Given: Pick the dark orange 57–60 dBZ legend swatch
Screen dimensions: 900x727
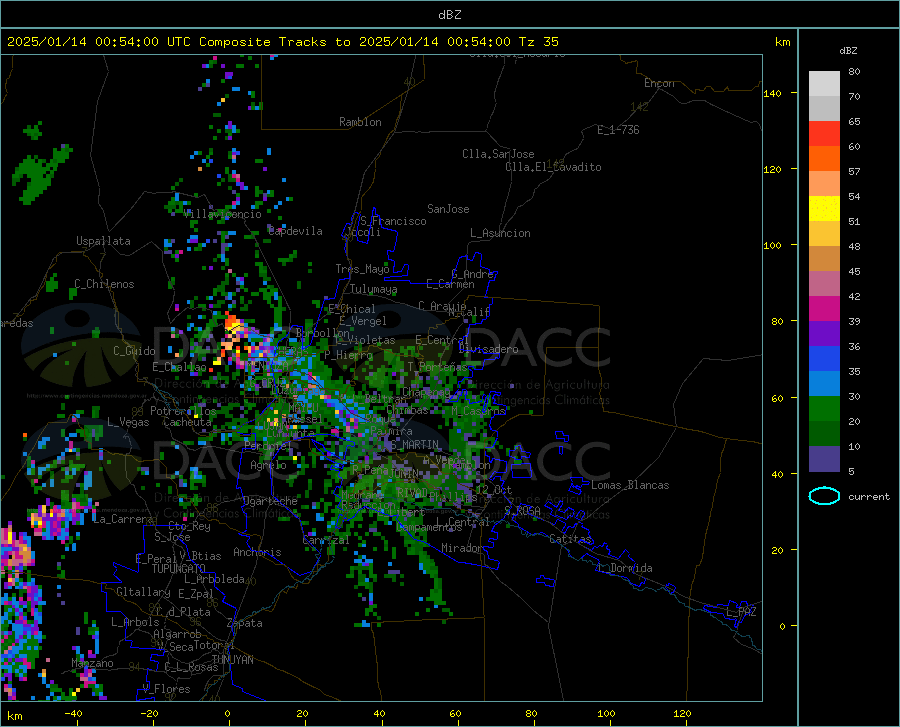Looking at the screenshot, I should [824, 159].
